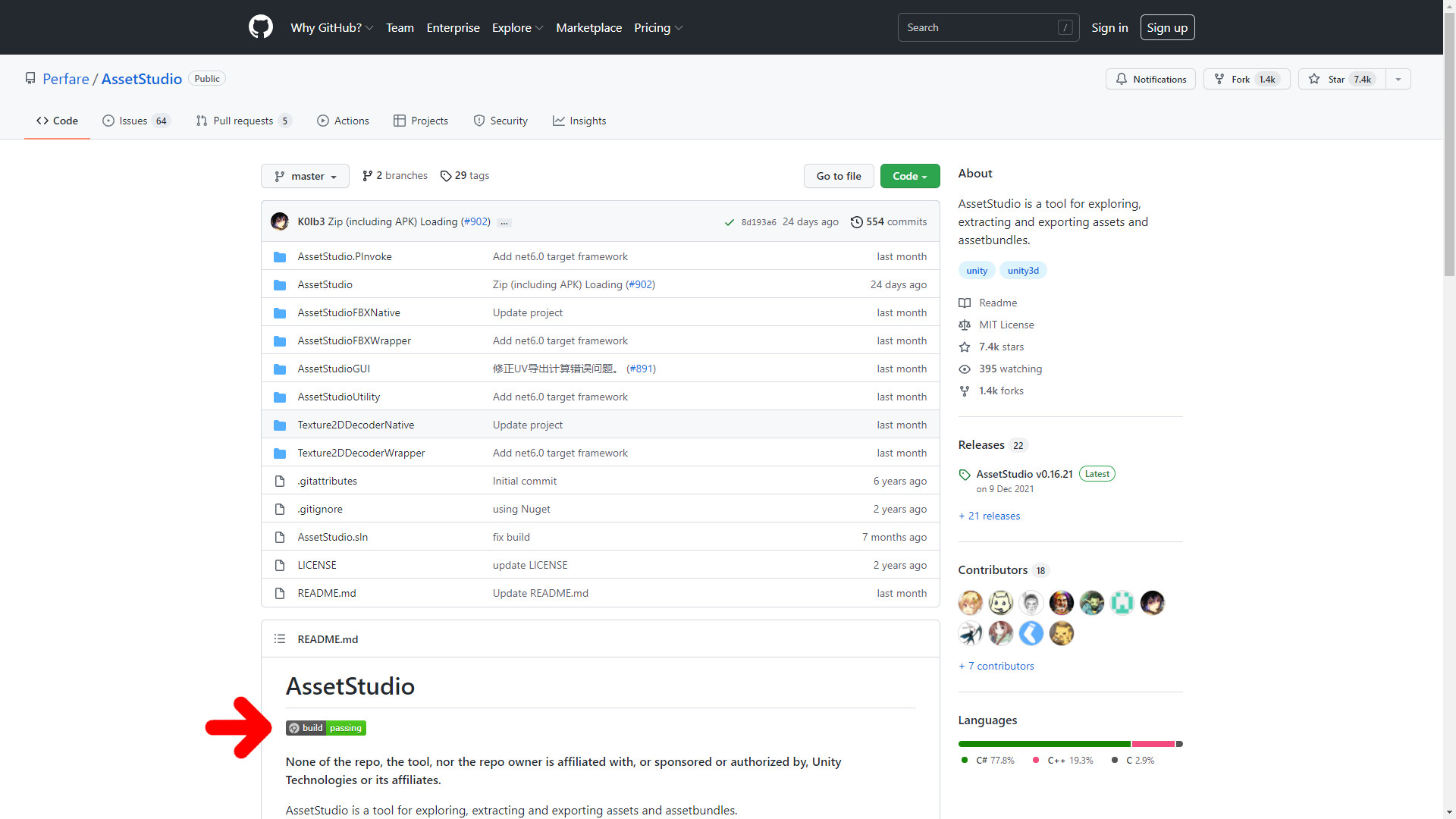Click the Notifications bell button
Viewport: 1456px width, 819px height.
[x=1150, y=79]
